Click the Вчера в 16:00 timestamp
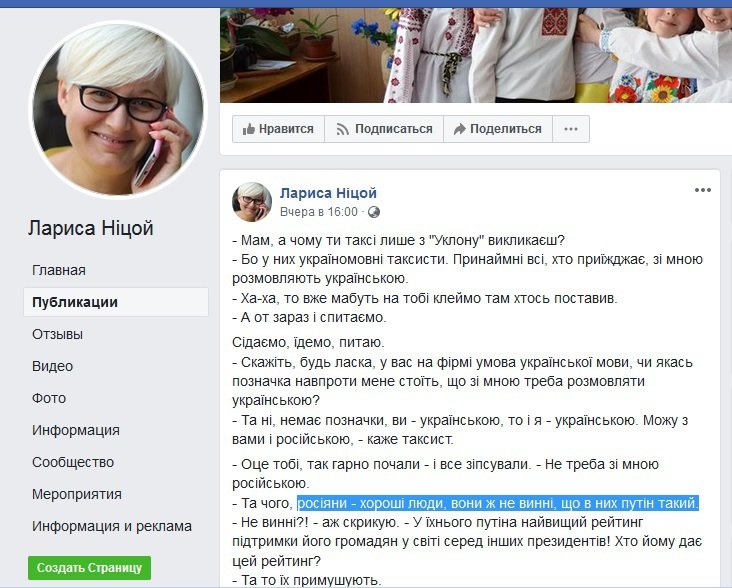The width and height of the screenshot is (732, 588). click(319, 212)
